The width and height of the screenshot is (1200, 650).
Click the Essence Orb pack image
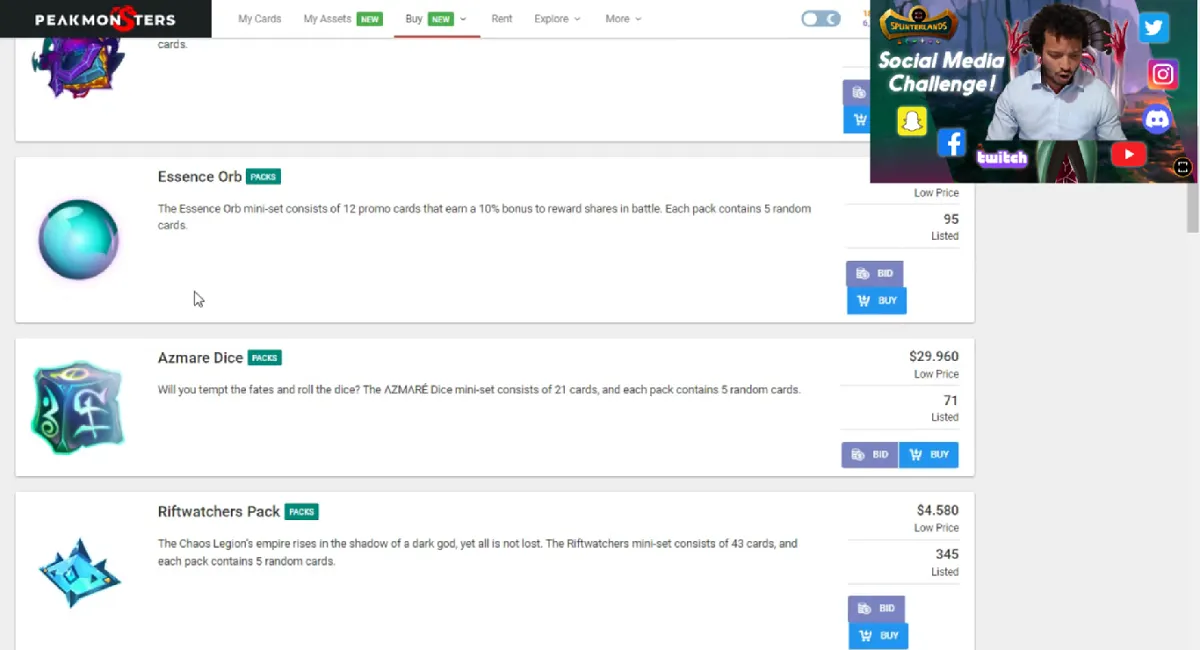coord(78,240)
